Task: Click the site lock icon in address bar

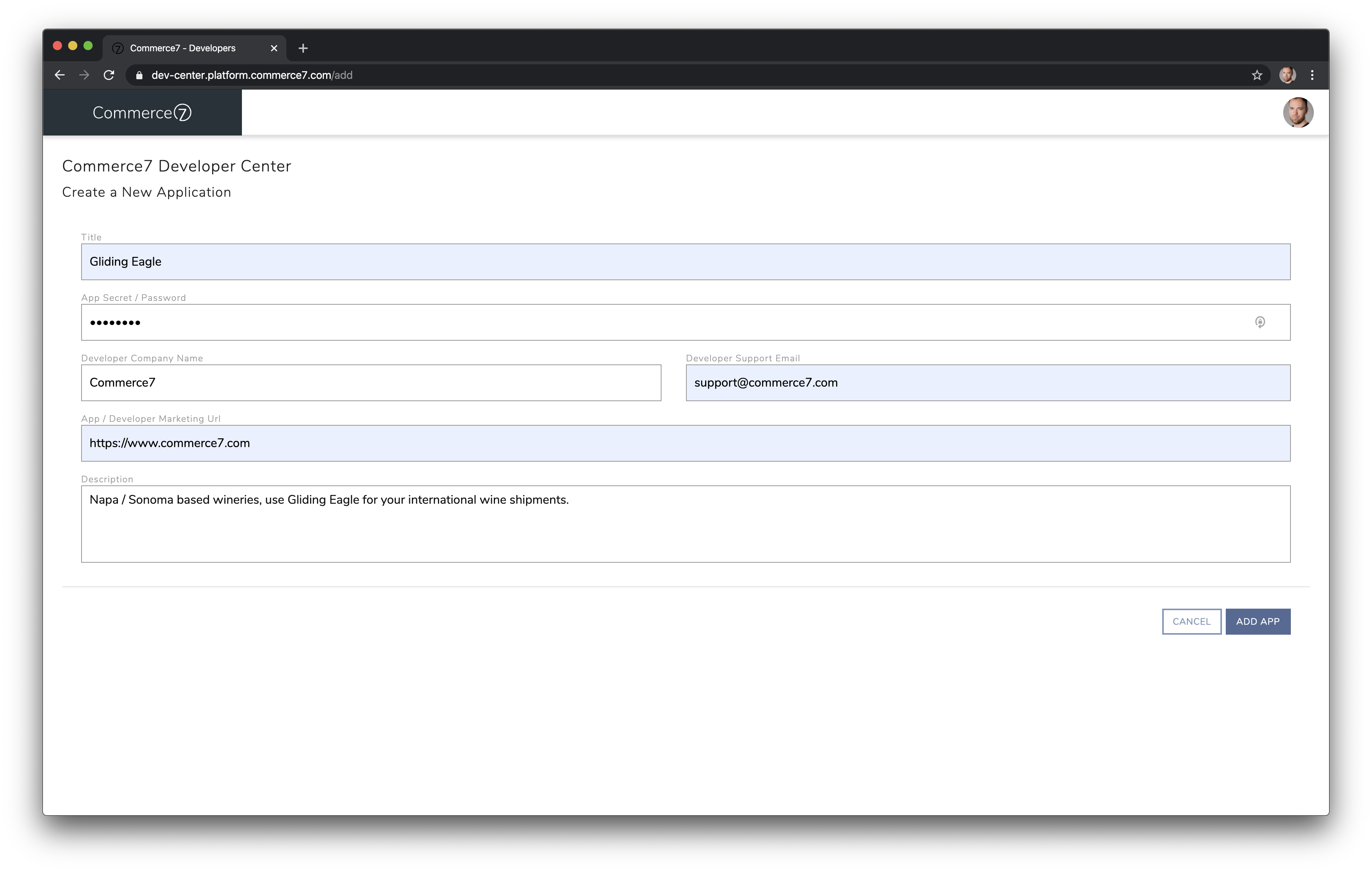Action: pos(139,75)
